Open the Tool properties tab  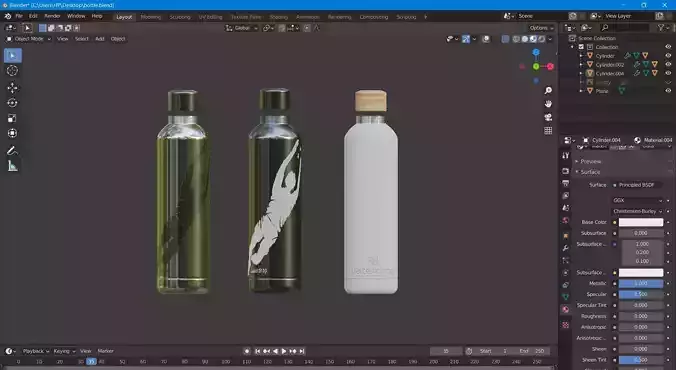pos(566,156)
